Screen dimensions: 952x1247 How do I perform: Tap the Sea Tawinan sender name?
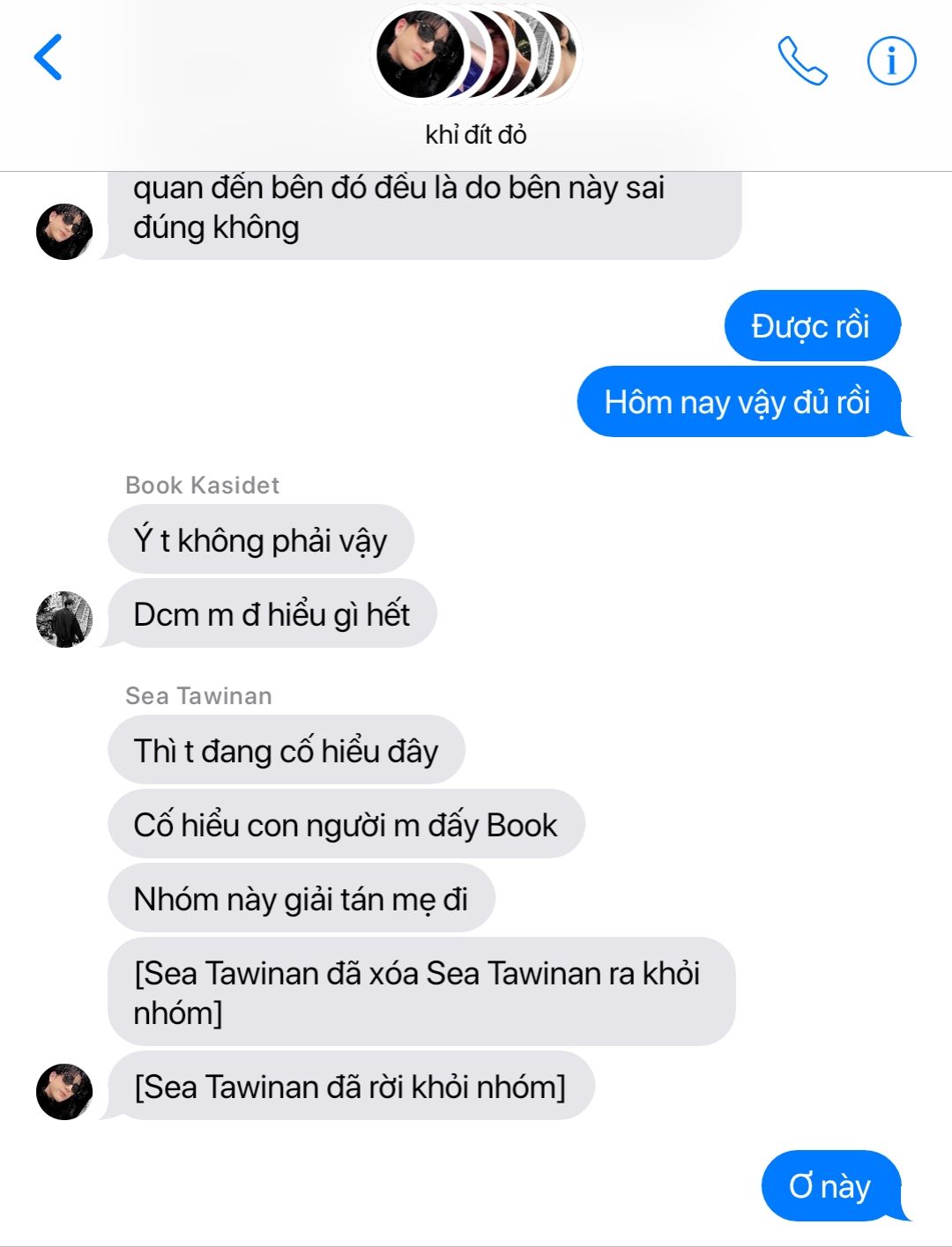(198, 695)
